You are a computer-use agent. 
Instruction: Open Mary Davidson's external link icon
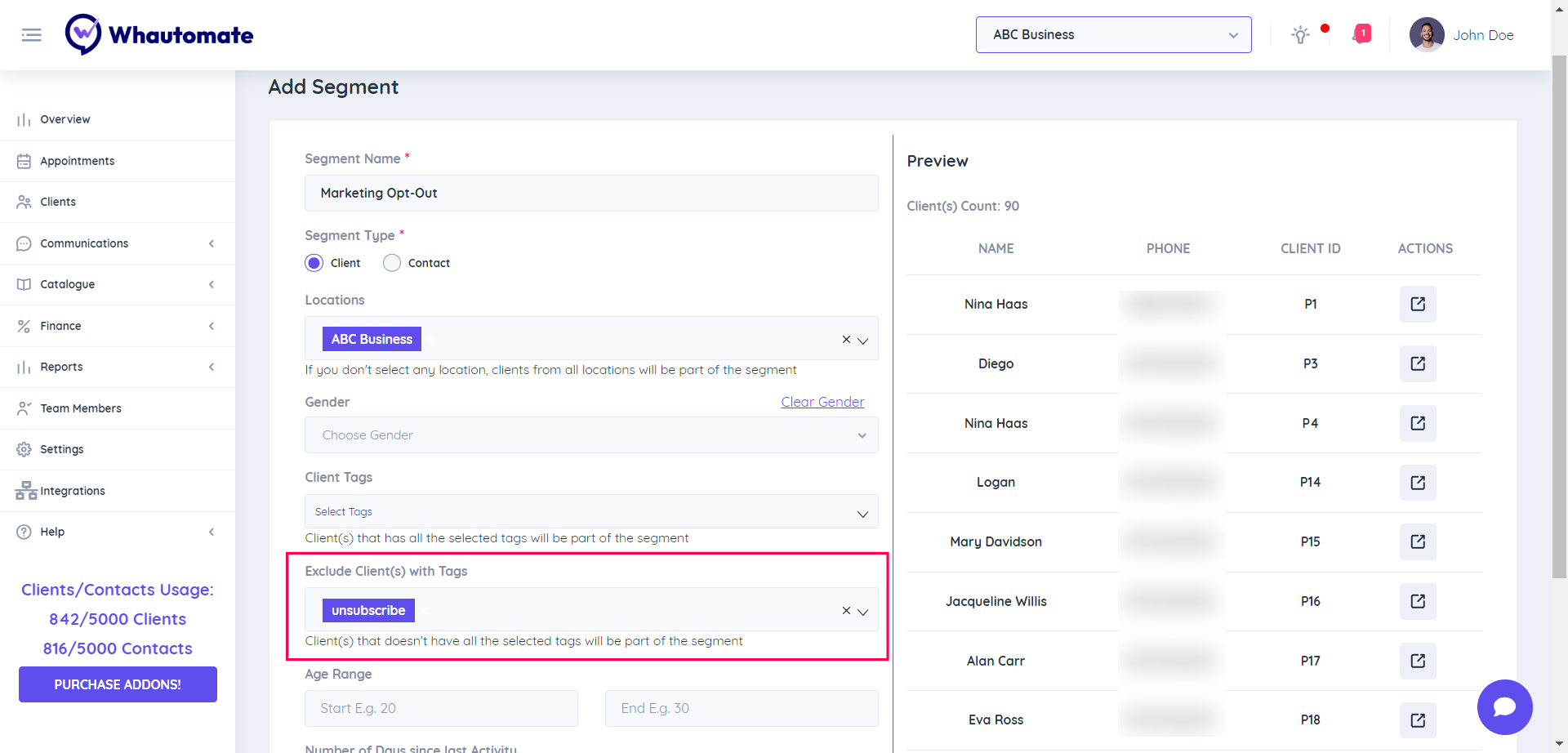(x=1418, y=541)
